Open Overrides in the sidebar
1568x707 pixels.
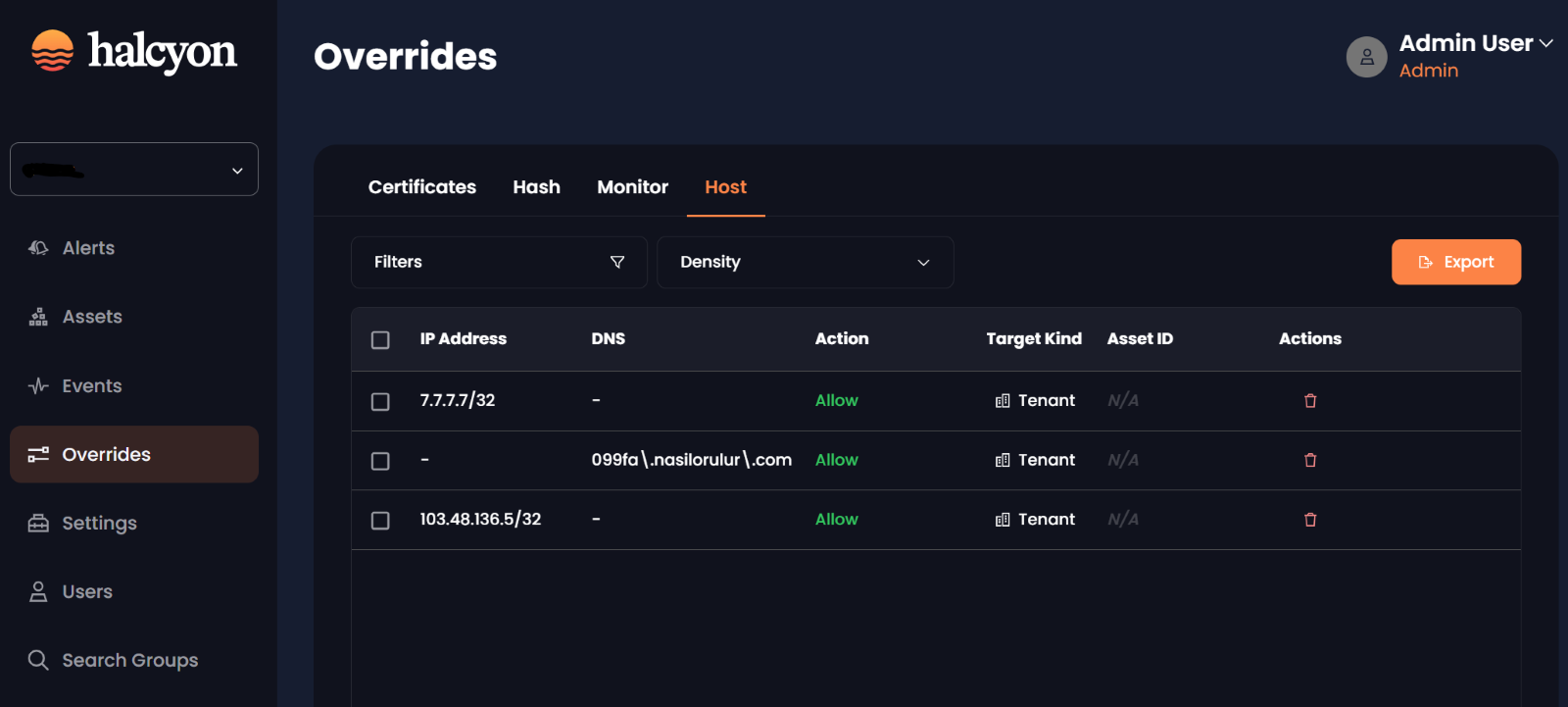pyautogui.click(x=134, y=454)
